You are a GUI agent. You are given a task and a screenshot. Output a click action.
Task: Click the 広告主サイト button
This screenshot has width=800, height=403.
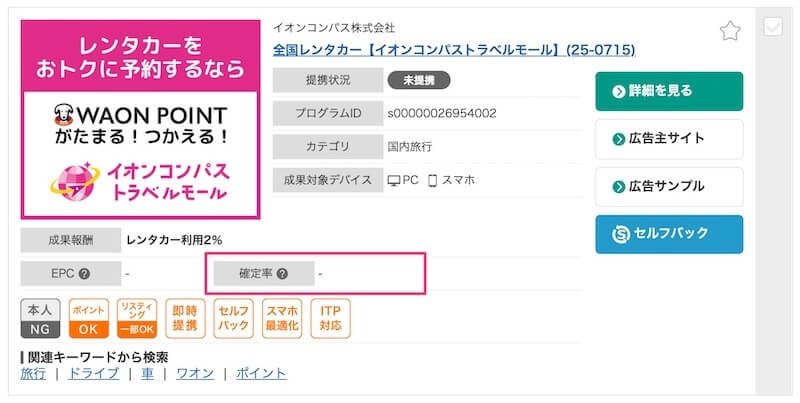point(669,139)
